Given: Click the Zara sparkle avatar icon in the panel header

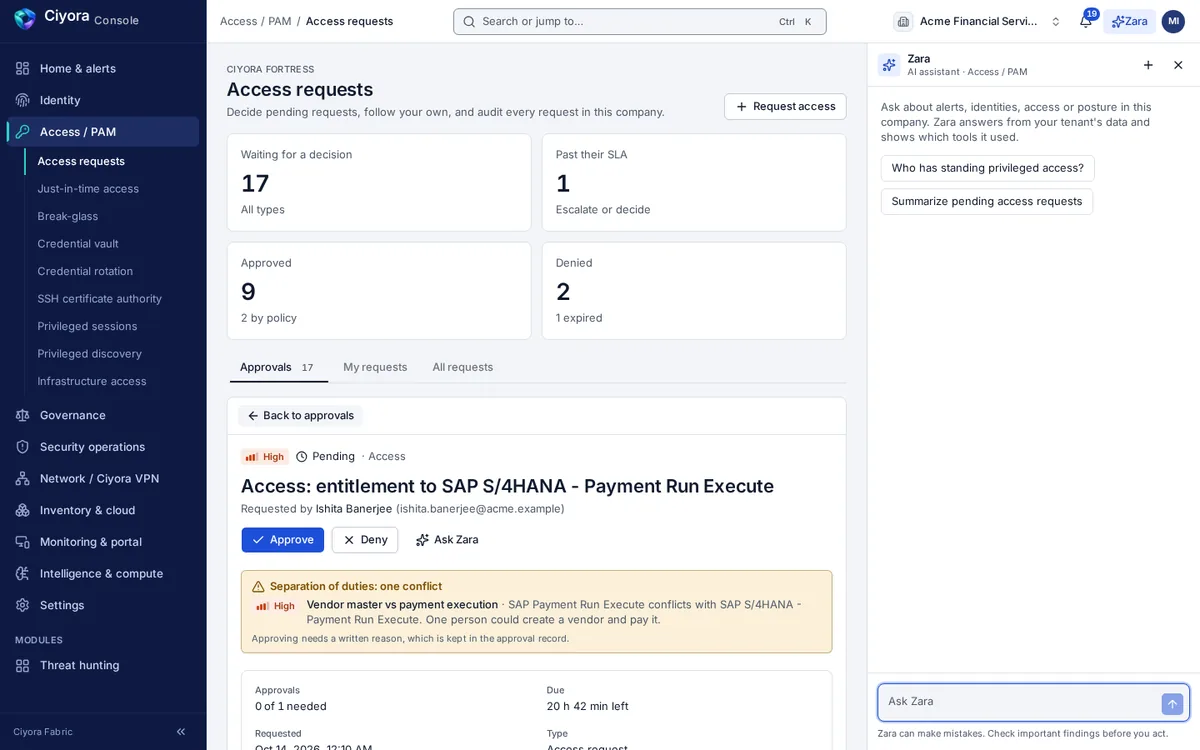Looking at the screenshot, I should [889, 65].
